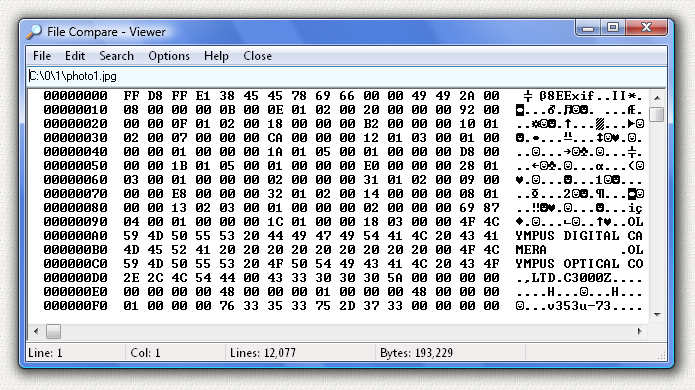Open the Help menu
Image resolution: width=695 pixels, height=390 pixels.
(x=216, y=56)
